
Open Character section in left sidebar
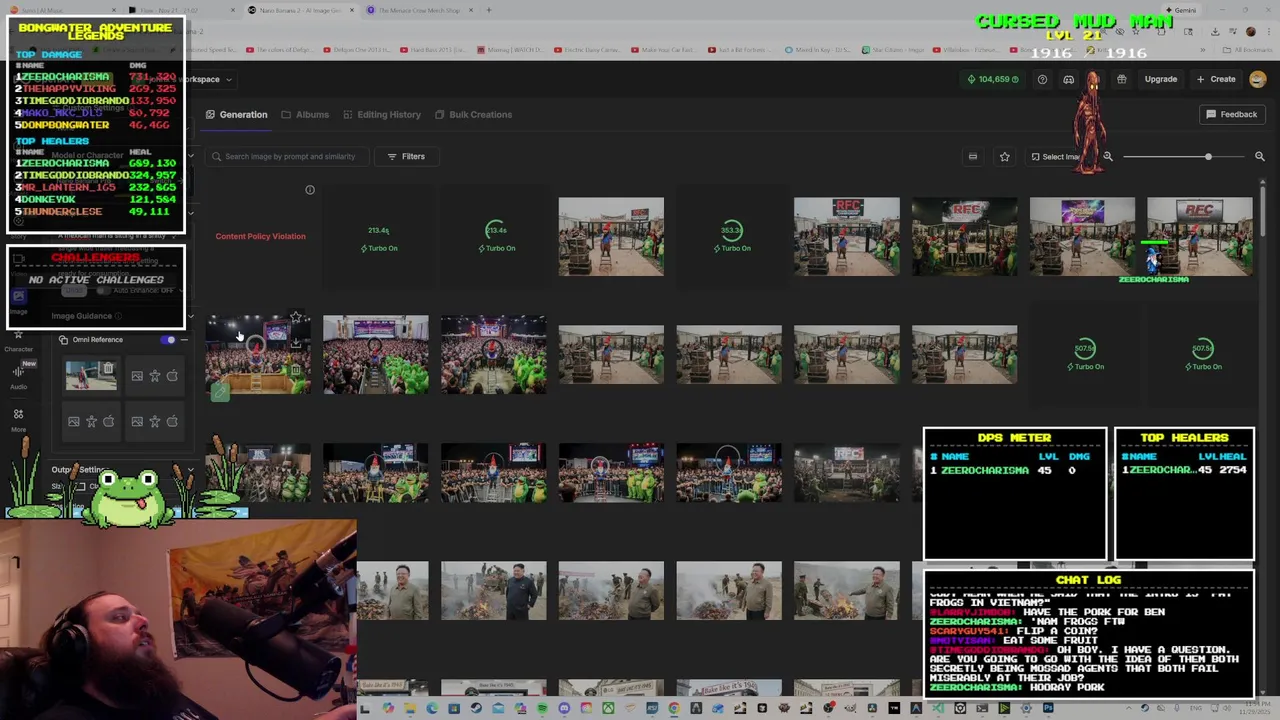[x=18, y=340]
